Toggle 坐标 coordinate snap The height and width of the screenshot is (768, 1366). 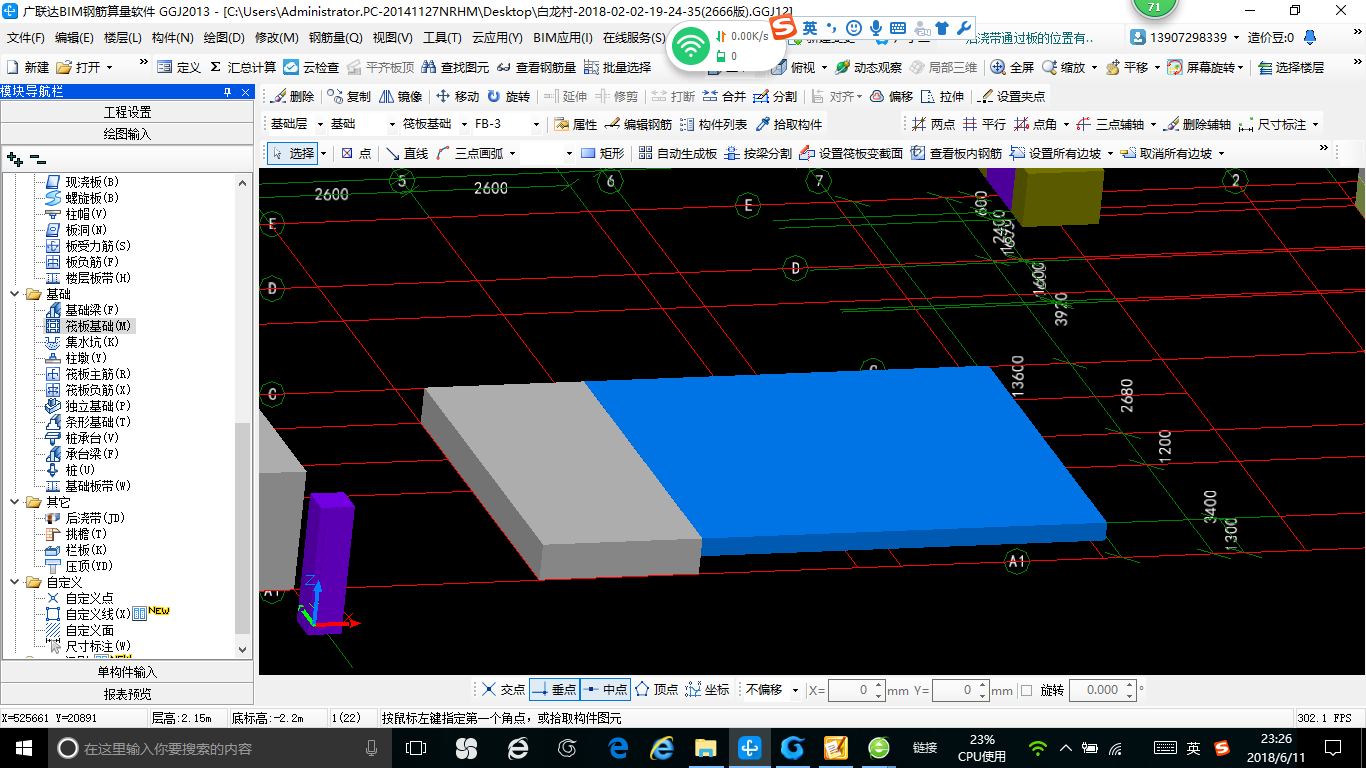pyautogui.click(x=707, y=689)
